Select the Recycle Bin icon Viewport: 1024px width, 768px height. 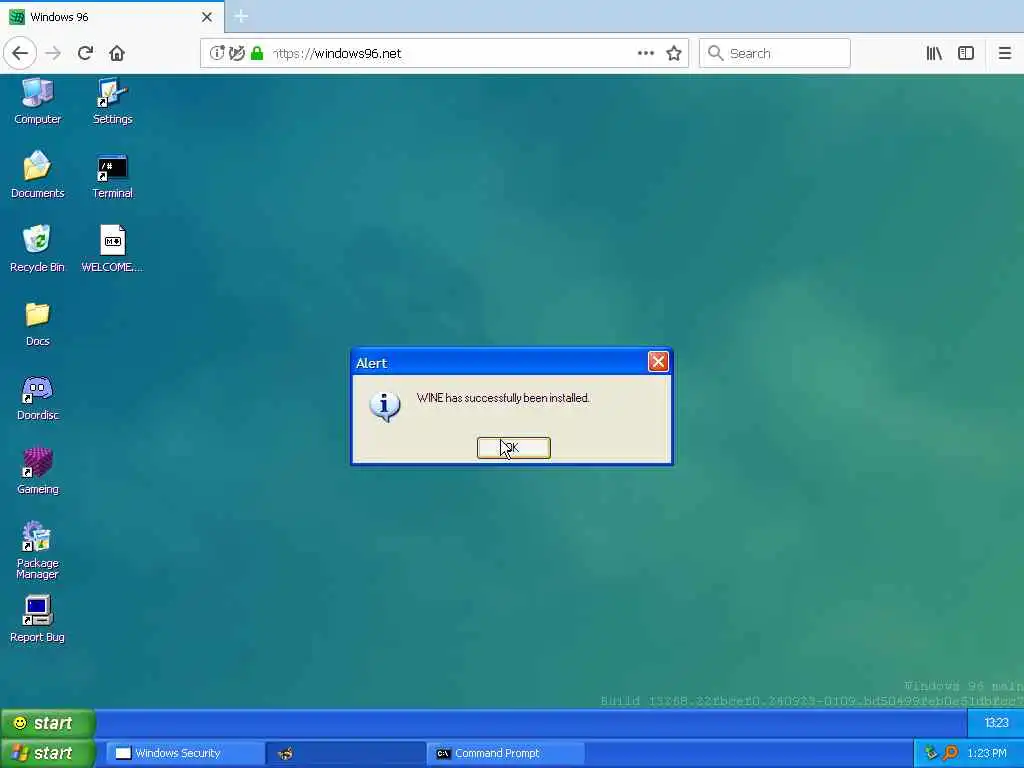click(x=37, y=249)
